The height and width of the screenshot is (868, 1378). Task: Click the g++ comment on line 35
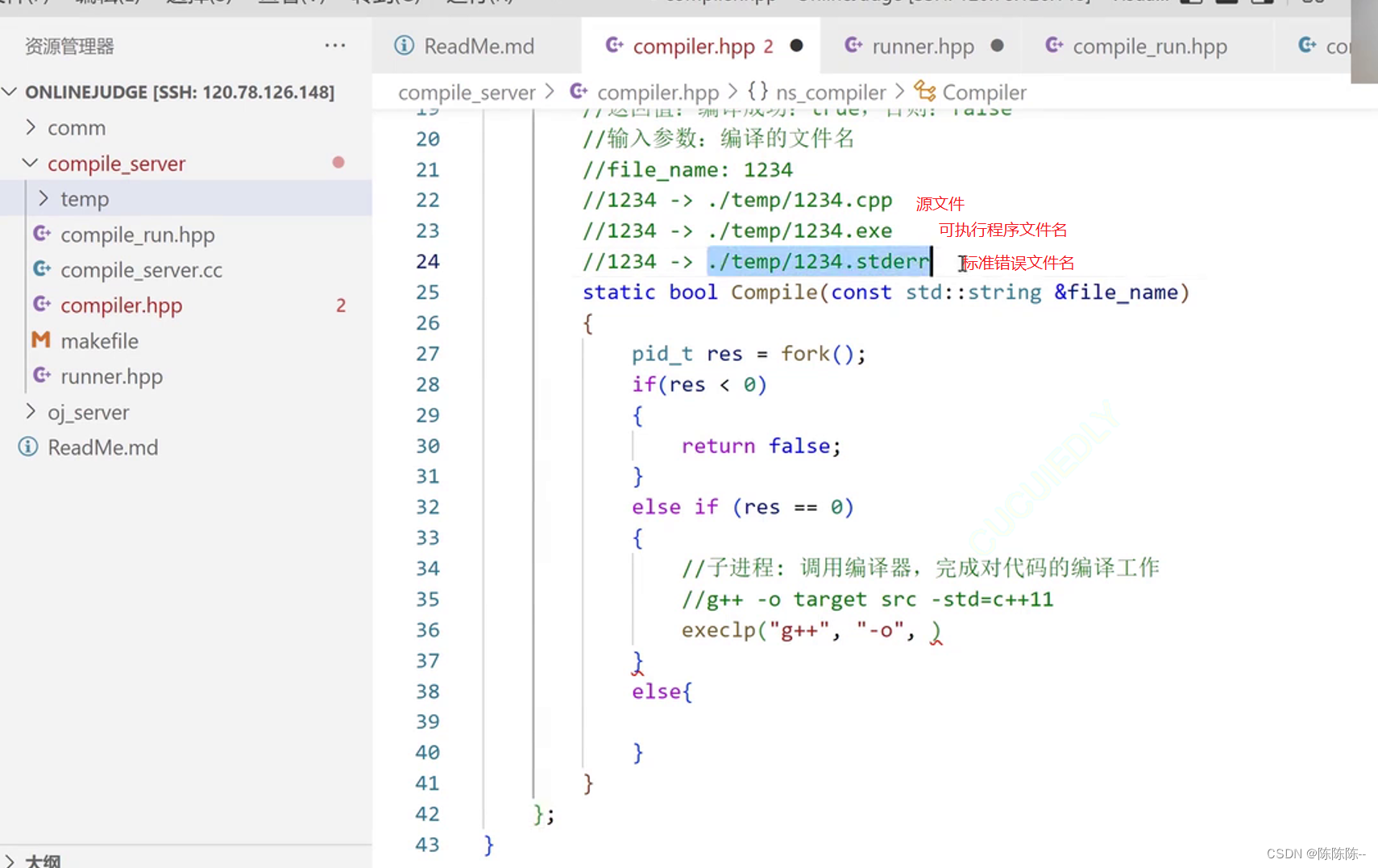tap(867, 599)
